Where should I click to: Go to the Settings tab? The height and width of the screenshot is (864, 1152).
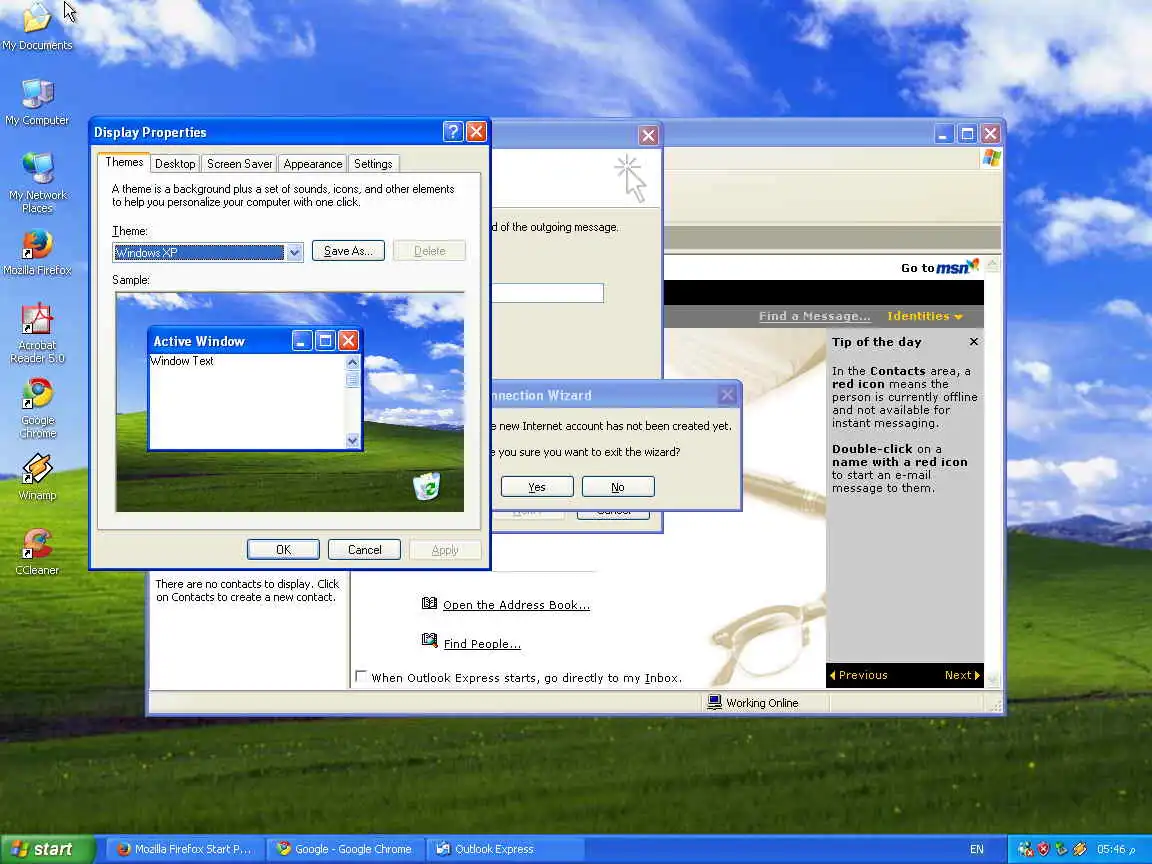pos(373,164)
